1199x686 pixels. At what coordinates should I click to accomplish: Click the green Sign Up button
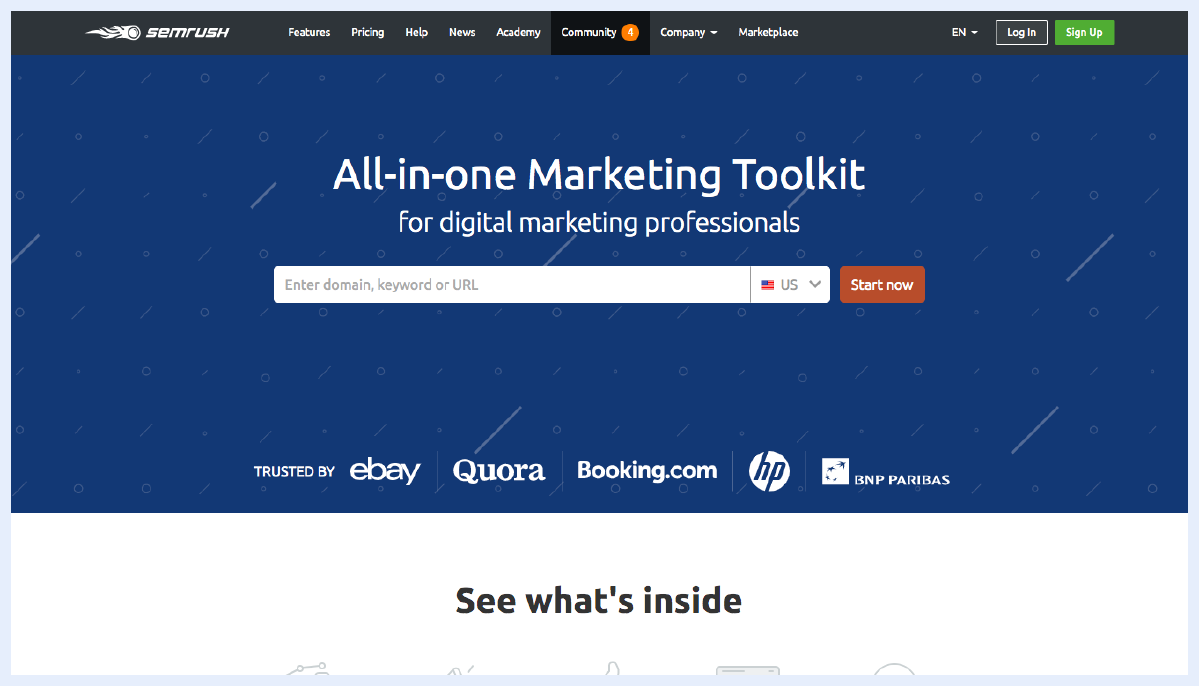pyautogui.click(x=1084, y=32)
